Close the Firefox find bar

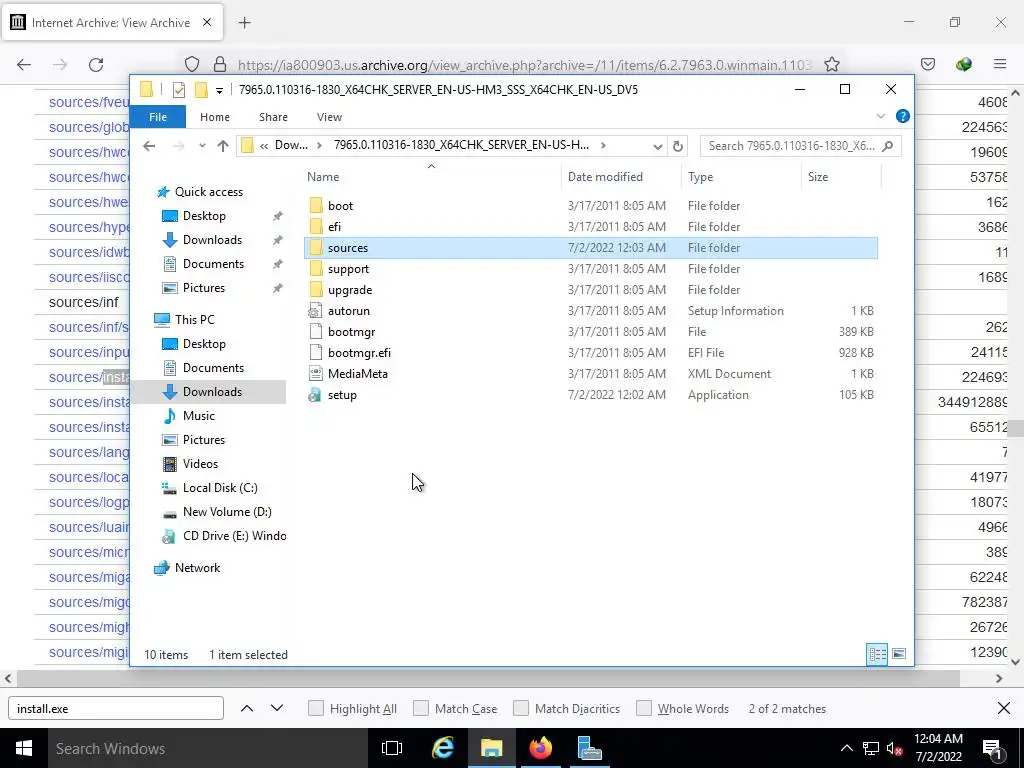1004,708
